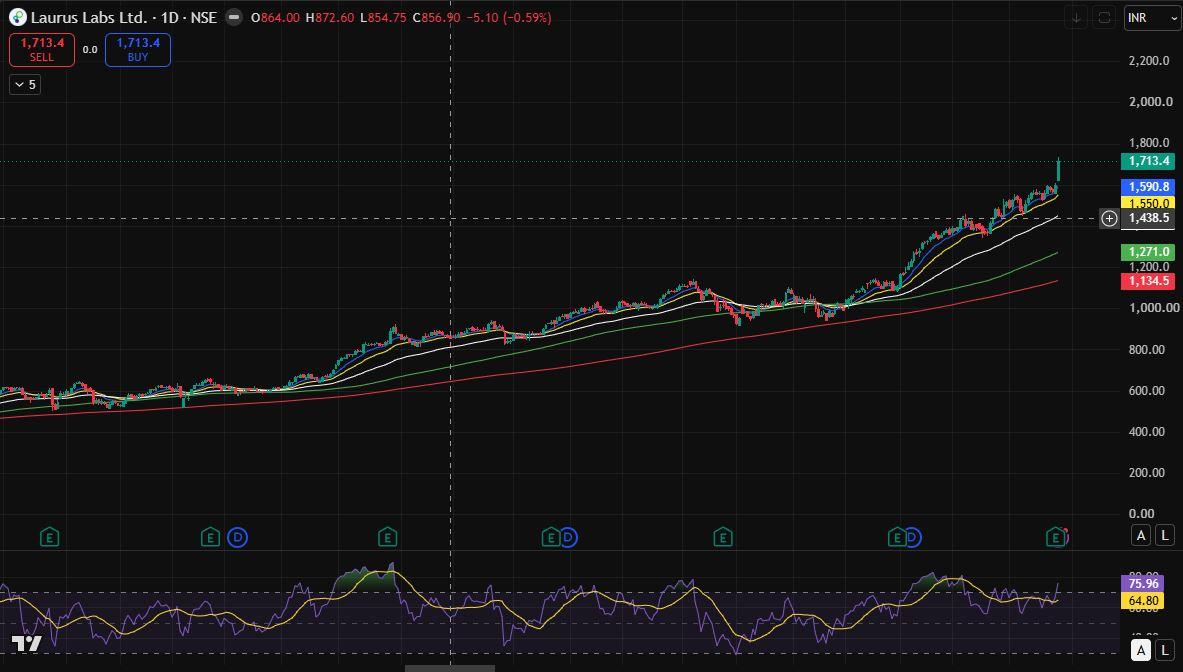Click the down-arrow icon beside INR
This screenshot has height=672, width=1183.
point(1076,17)
